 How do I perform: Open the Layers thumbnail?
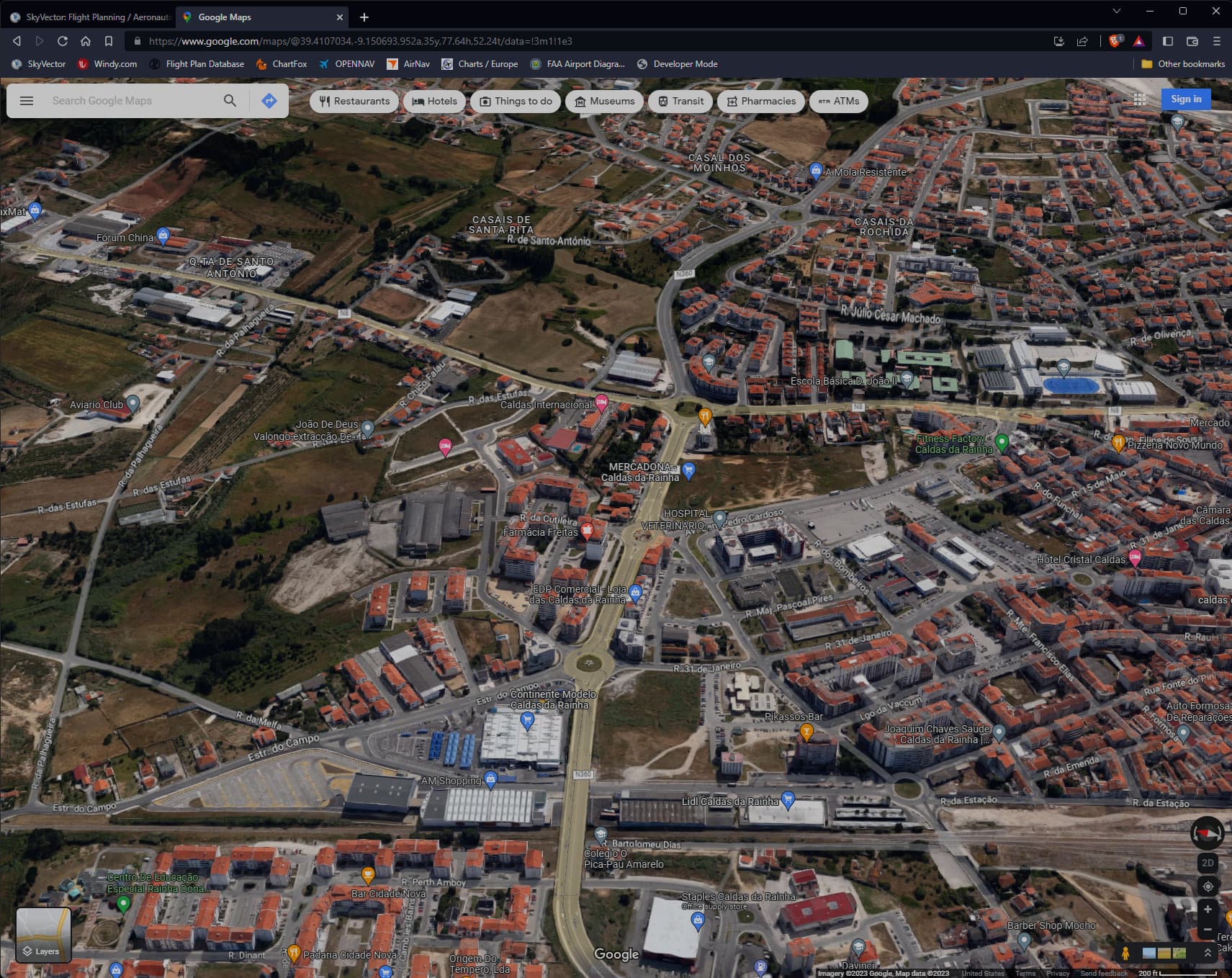click(43, 935)
